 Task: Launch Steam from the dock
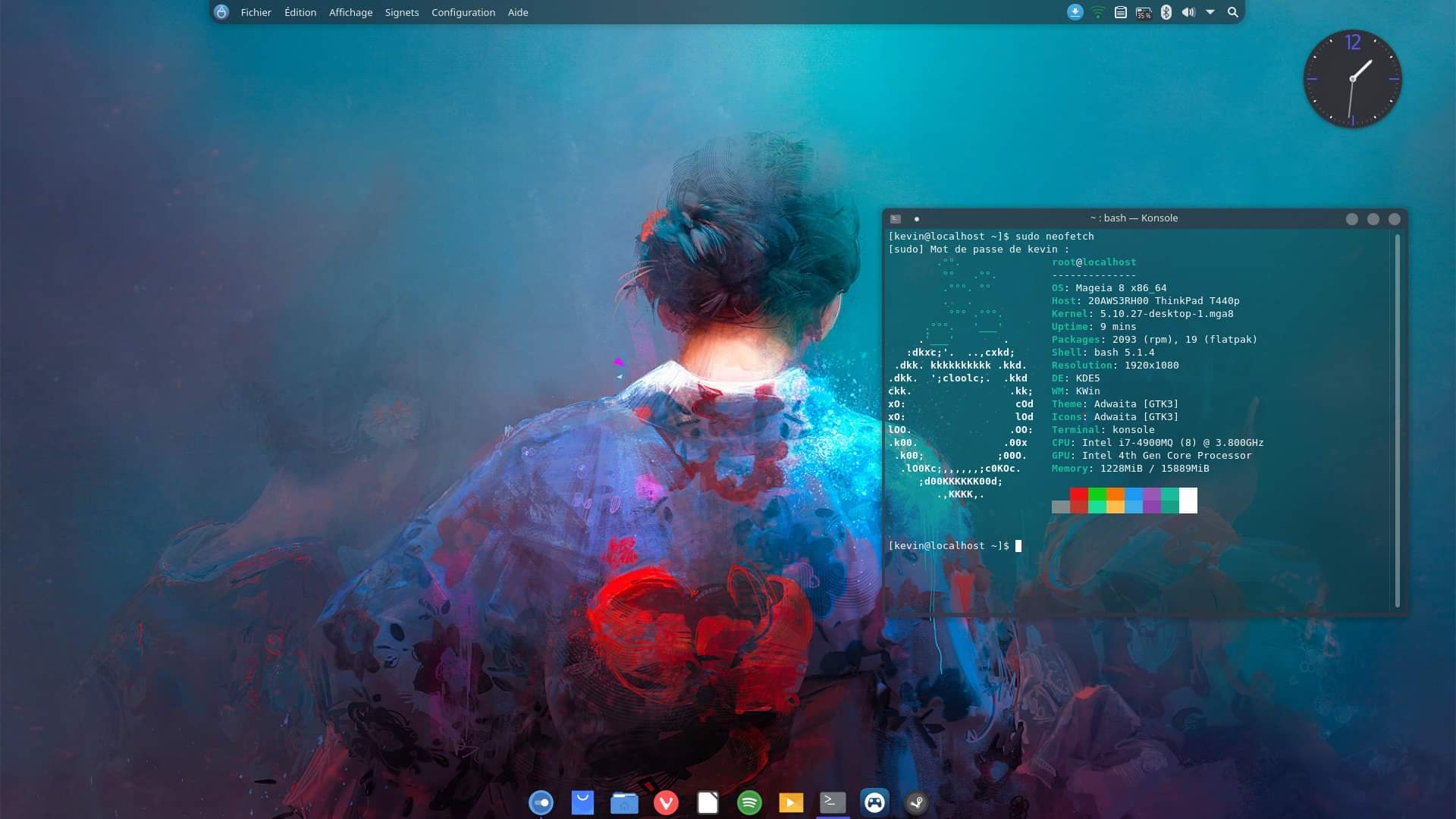916,802
